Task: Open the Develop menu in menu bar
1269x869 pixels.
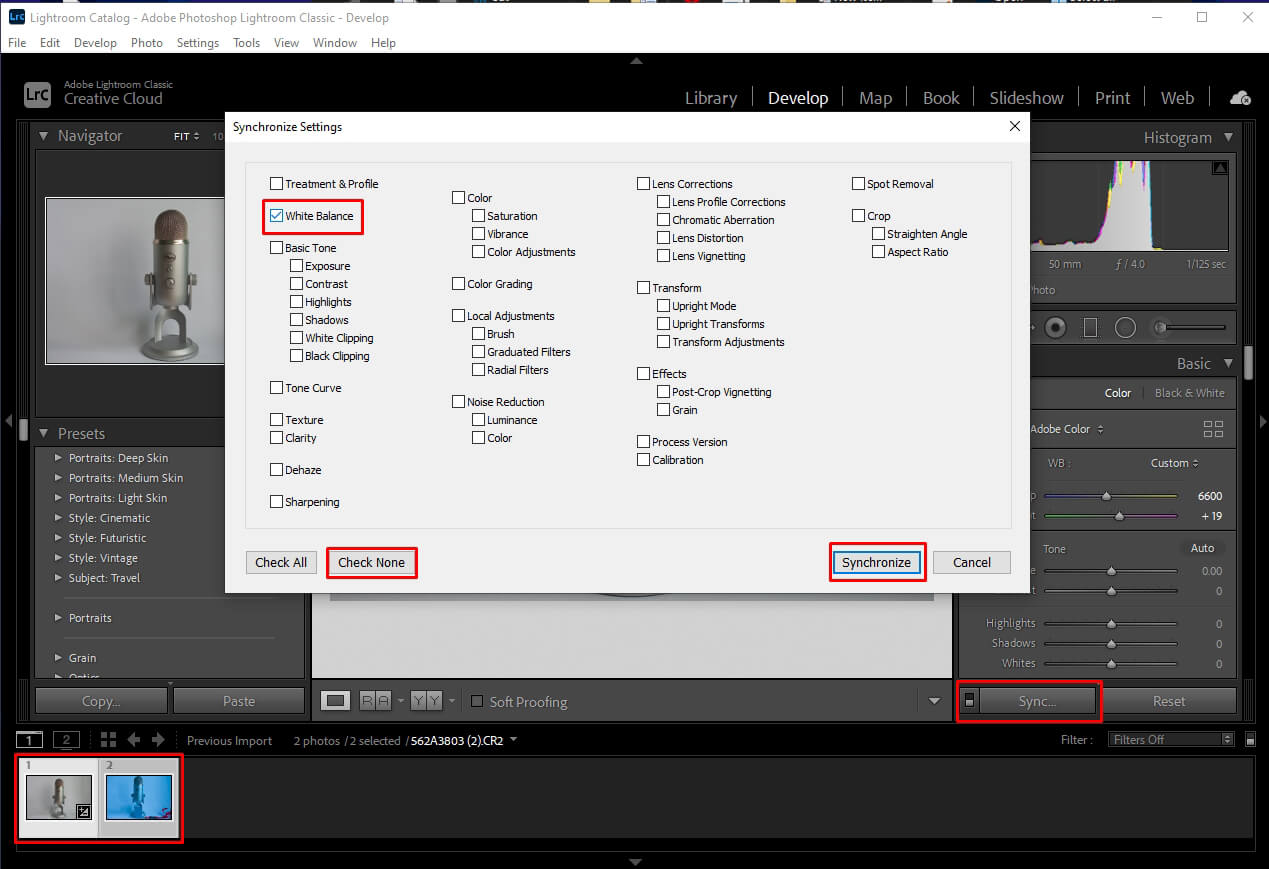Action: point(95,43)
